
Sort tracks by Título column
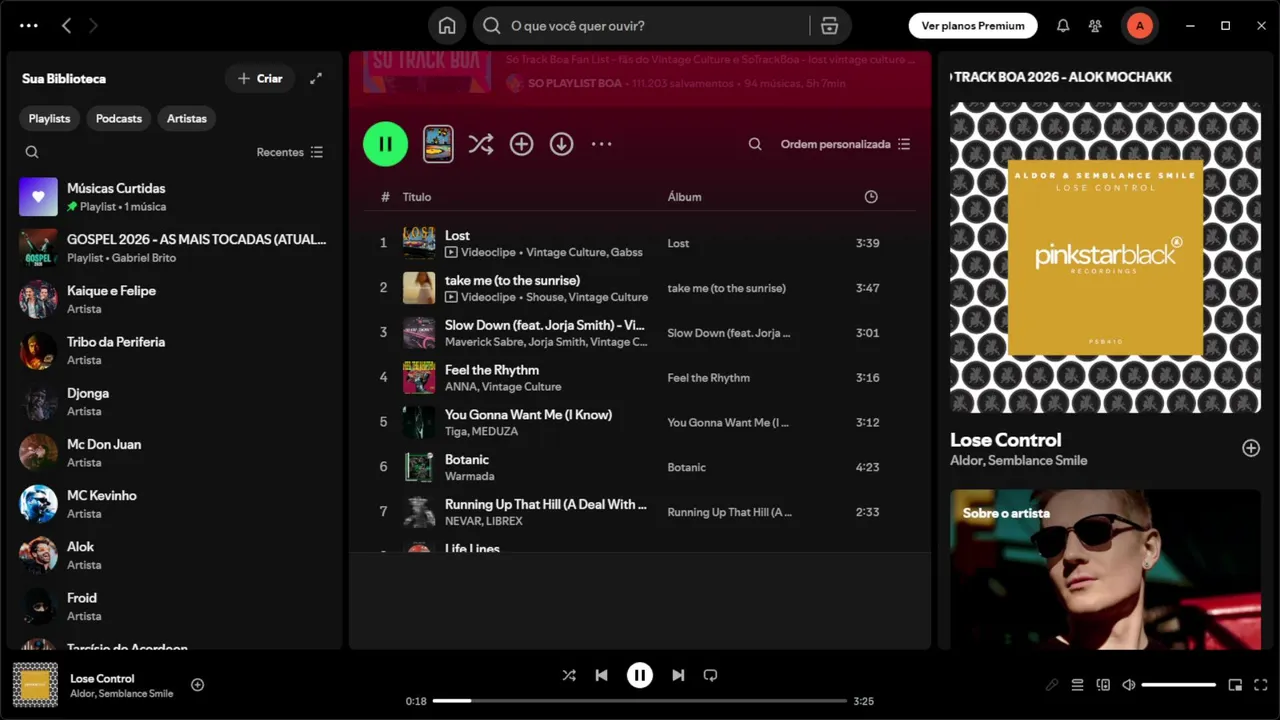tap(416, 197)
